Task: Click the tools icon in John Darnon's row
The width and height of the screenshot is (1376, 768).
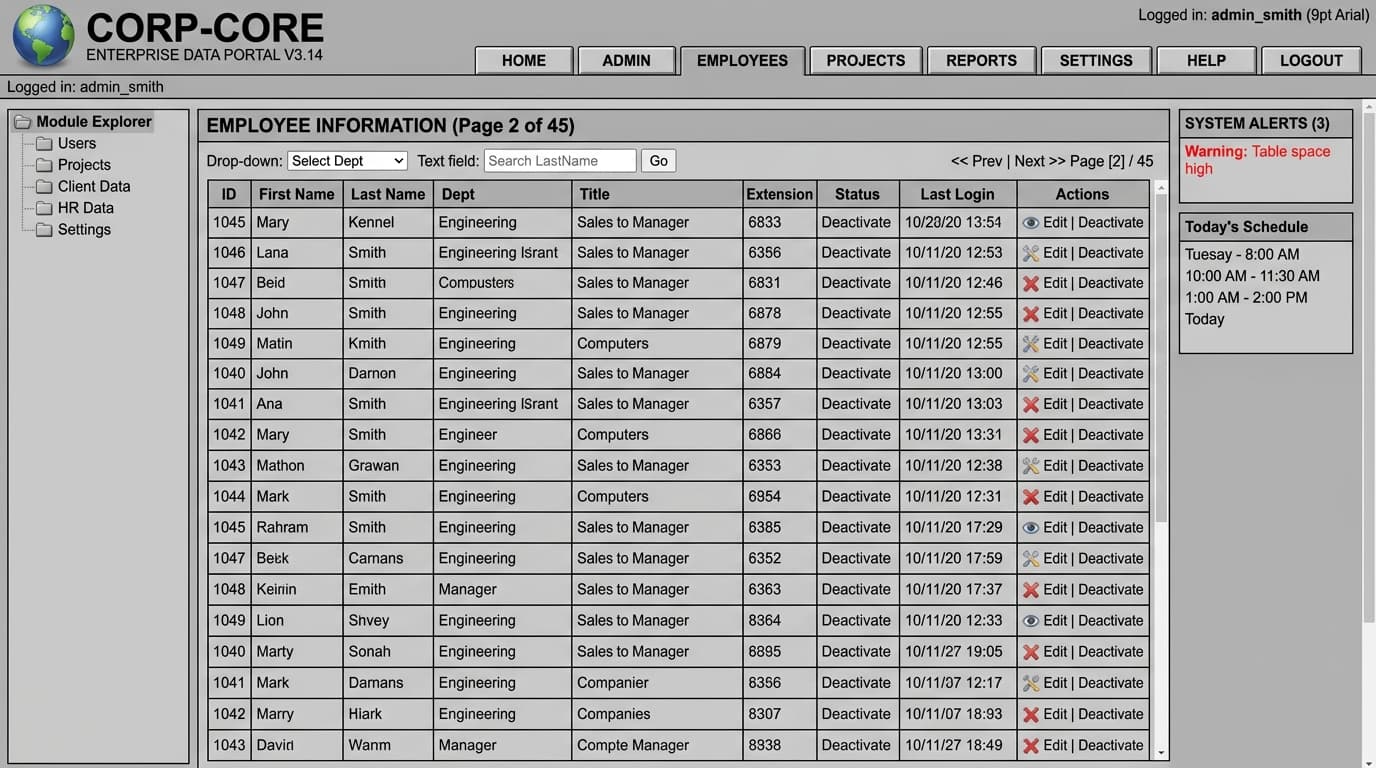Action: tap(1031, 373)
